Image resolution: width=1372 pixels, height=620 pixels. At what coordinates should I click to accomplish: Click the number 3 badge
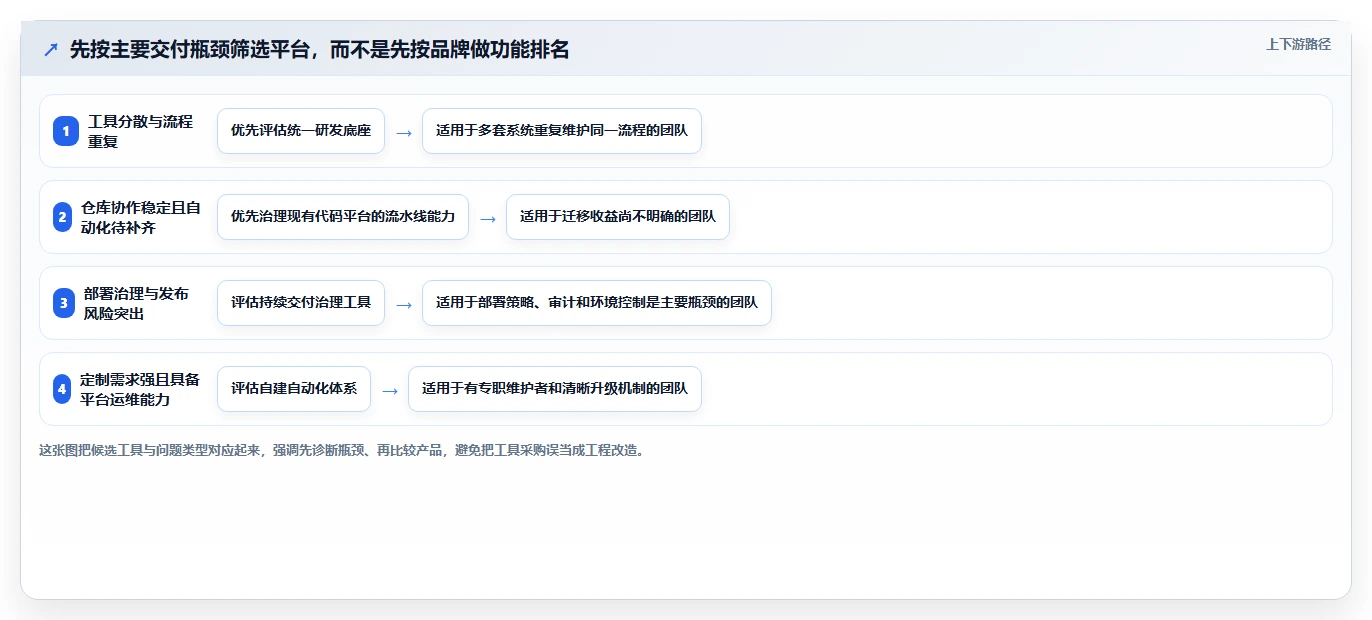[x=64, y=303]
